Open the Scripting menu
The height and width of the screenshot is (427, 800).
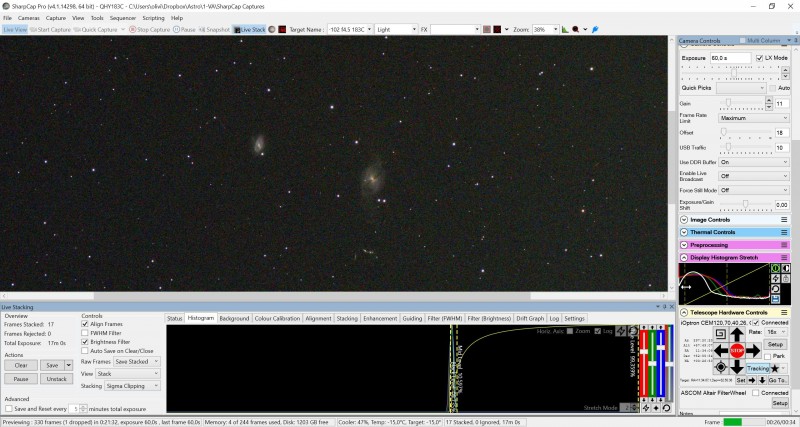pyautogui.click(x=153, y=18)
